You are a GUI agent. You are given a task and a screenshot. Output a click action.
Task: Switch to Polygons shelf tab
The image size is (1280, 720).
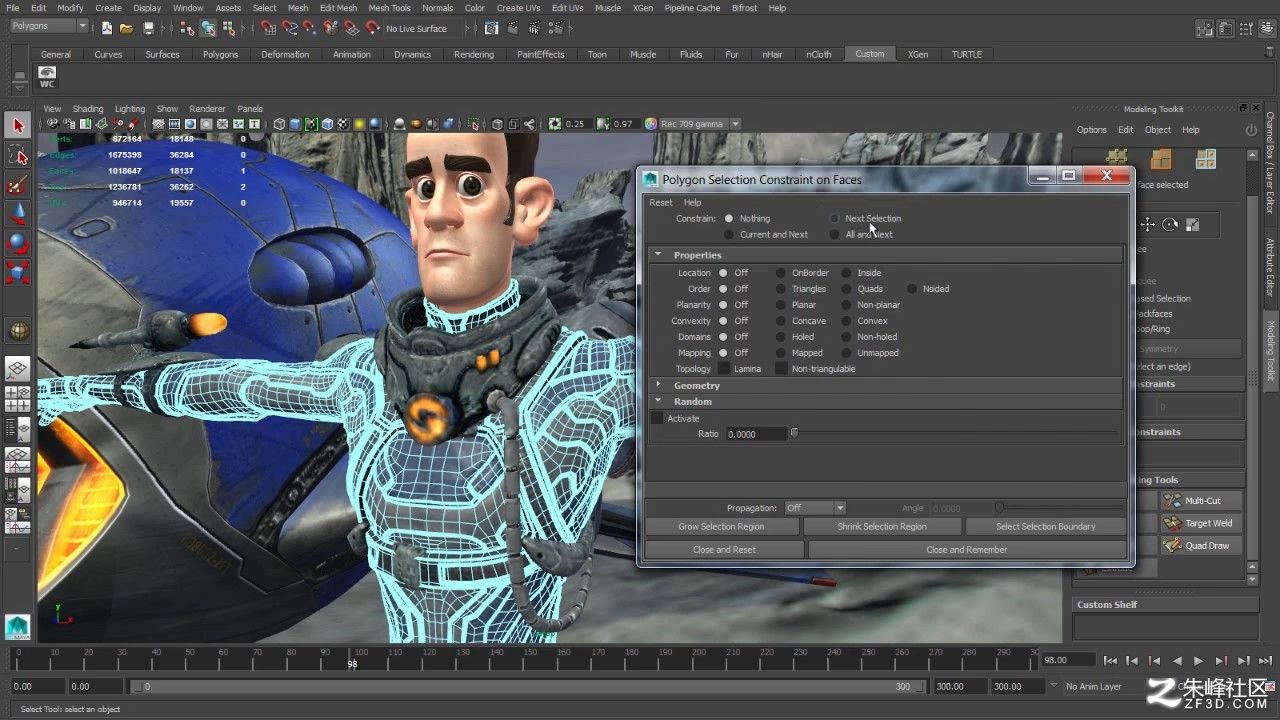220,54
